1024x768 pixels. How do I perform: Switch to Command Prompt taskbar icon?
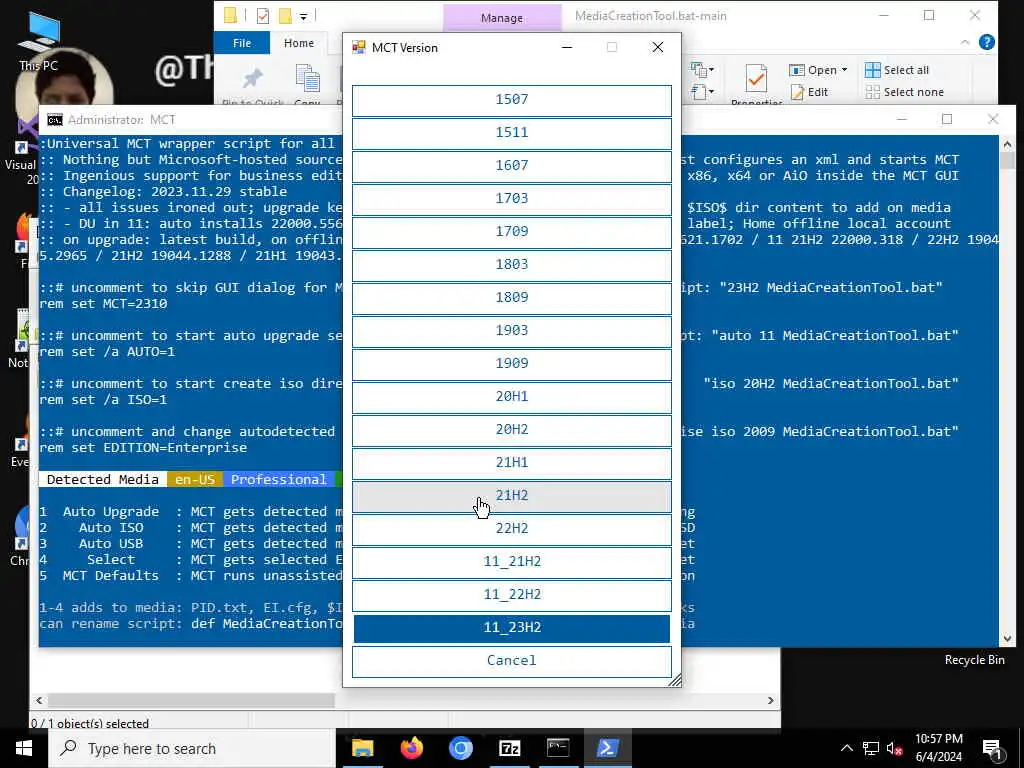(x=558, y=748)
